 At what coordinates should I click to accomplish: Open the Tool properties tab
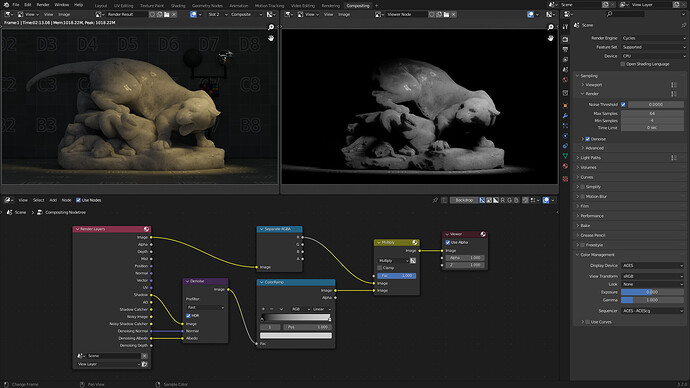point(565,26)
